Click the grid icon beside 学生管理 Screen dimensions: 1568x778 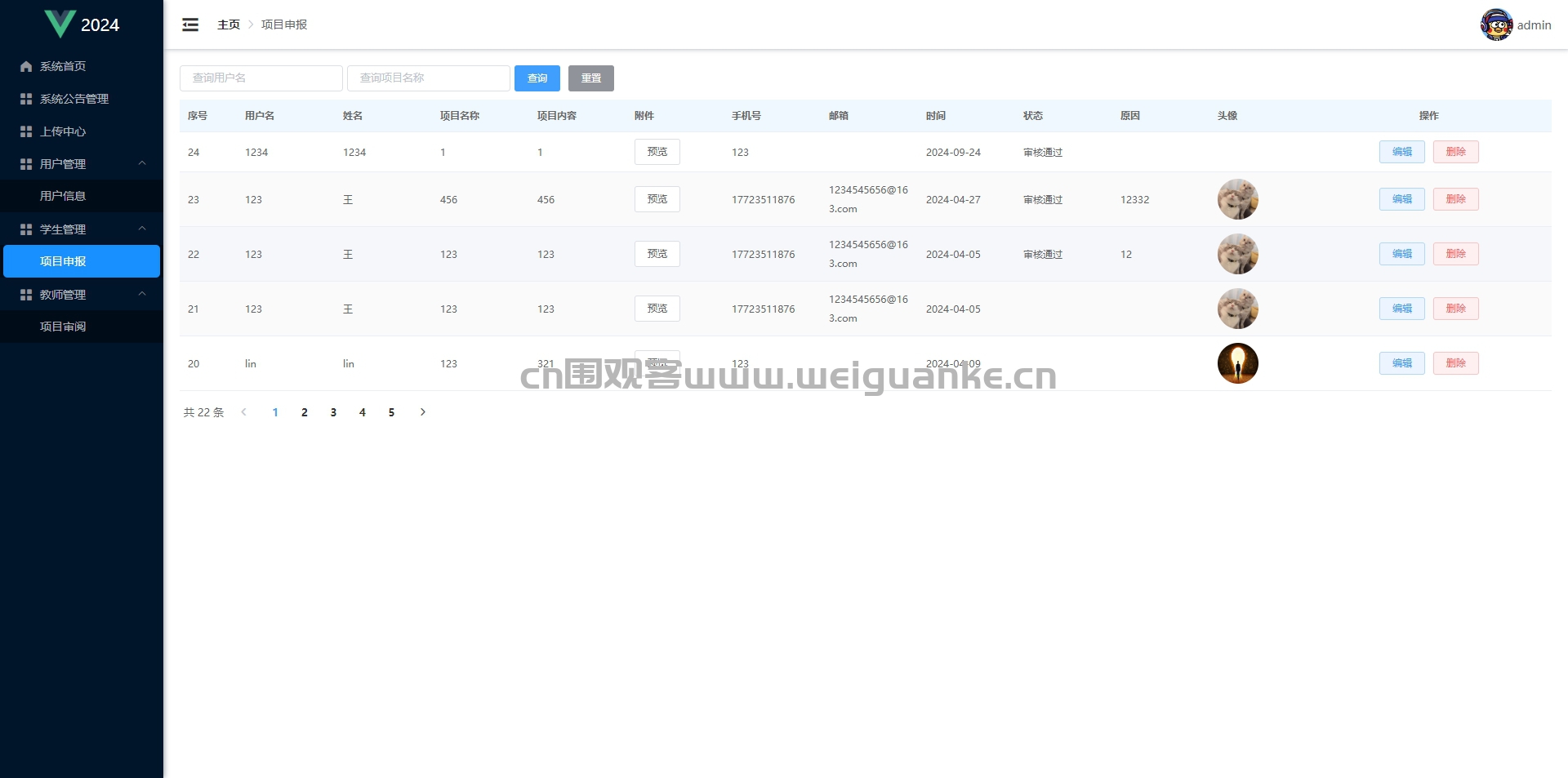click(26, 229)
